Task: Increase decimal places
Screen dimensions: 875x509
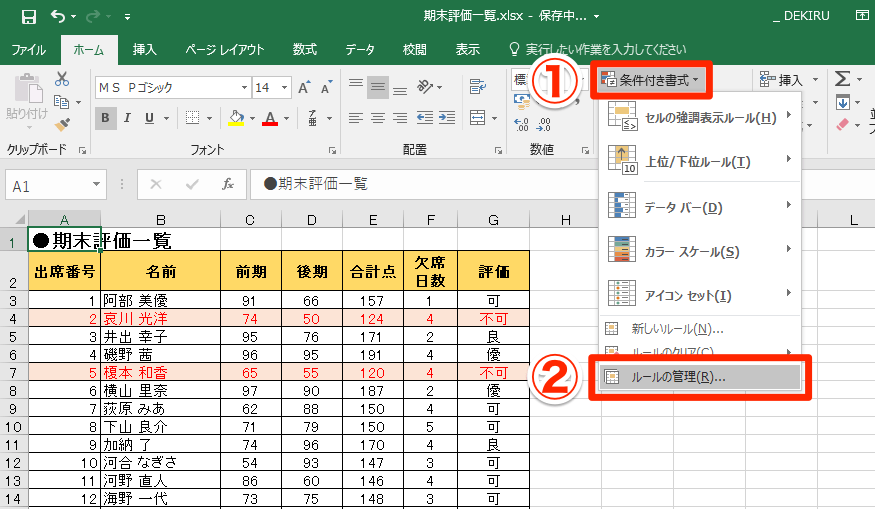Action: (521, 124)
